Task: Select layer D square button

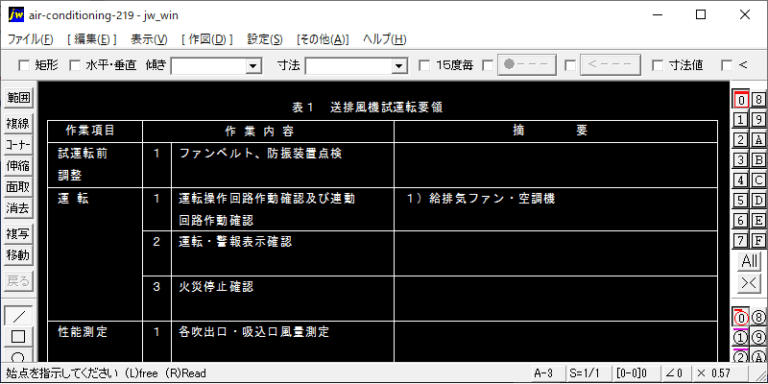Action: tap(759, 200)
